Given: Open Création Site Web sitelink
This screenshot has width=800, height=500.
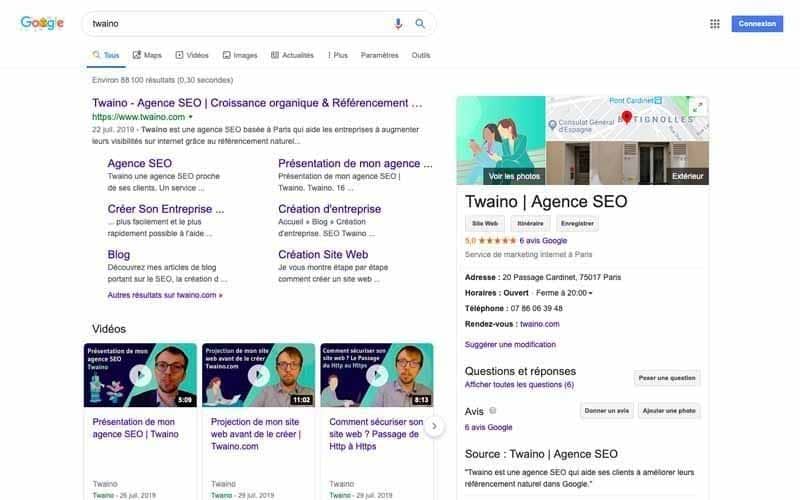Looking at the screenshot, I should pos(323,254).
